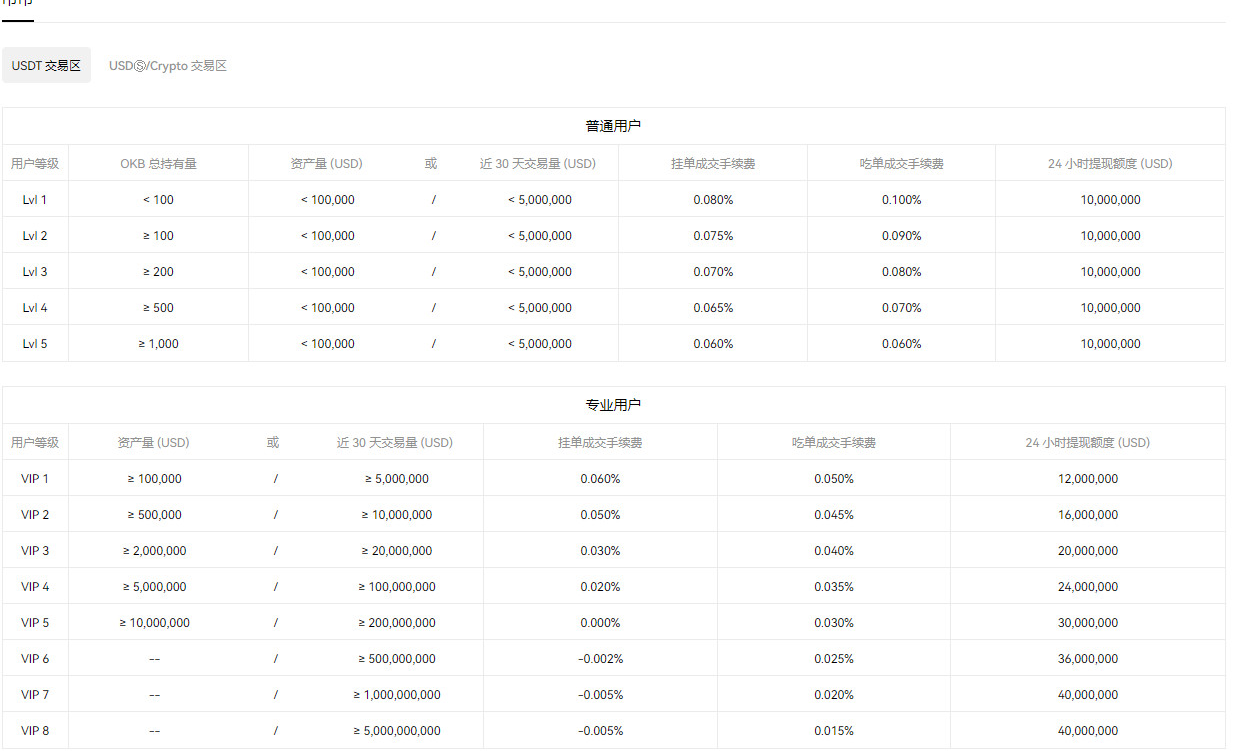Click the 挂单成交手续费 column header
This screenshot has height=755, width=1235.
point(712,163)
